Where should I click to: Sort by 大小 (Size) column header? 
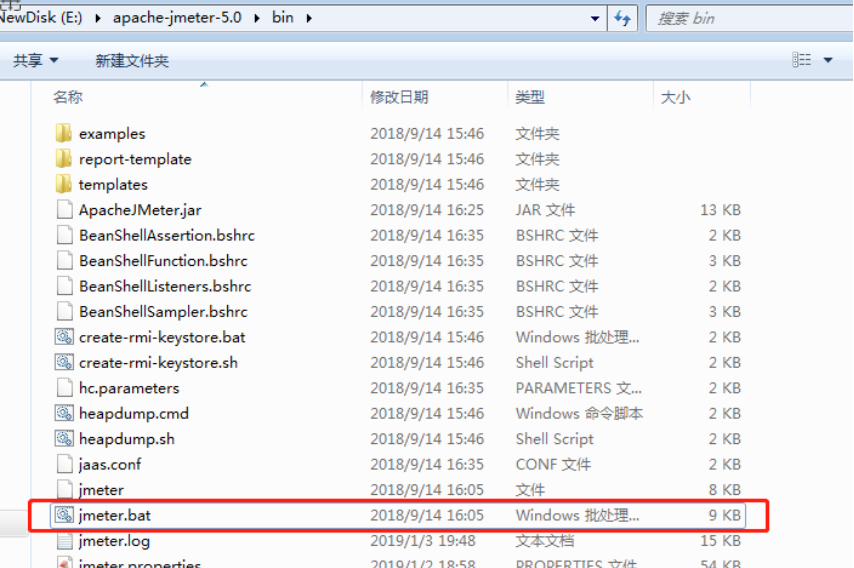[675, 97]
